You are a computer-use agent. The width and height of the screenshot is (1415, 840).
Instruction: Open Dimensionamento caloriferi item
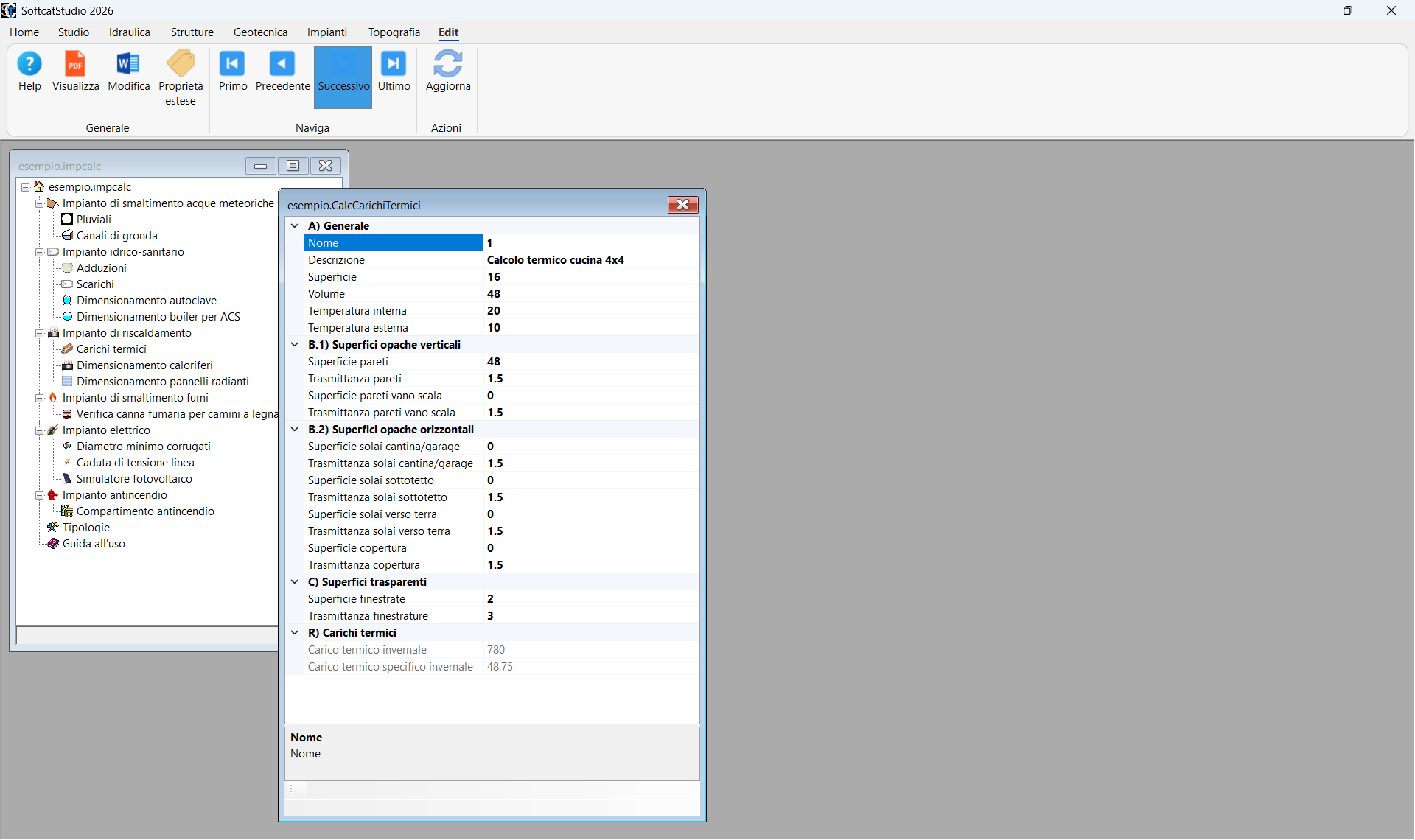(x=144, y=365)
